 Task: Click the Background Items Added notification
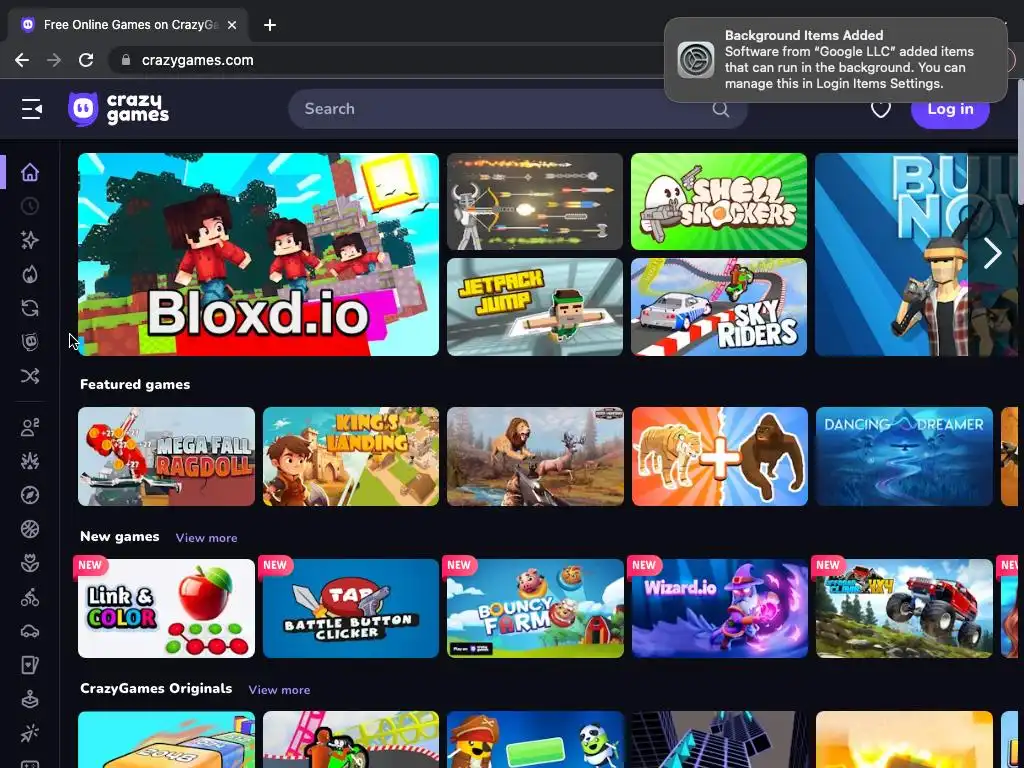pyautogui.click(x=835, y=59)
